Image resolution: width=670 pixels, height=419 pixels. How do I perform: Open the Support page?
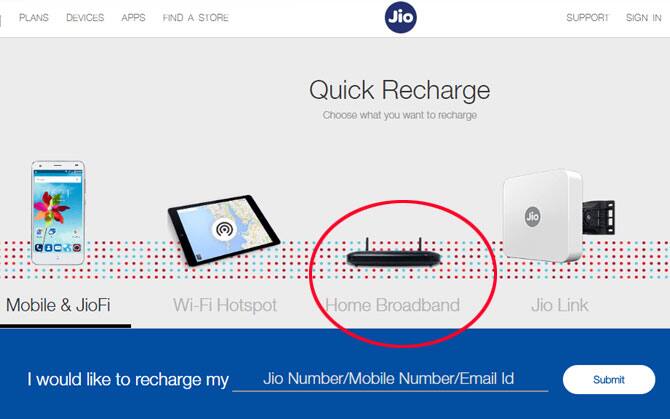(x=587, y=18)
